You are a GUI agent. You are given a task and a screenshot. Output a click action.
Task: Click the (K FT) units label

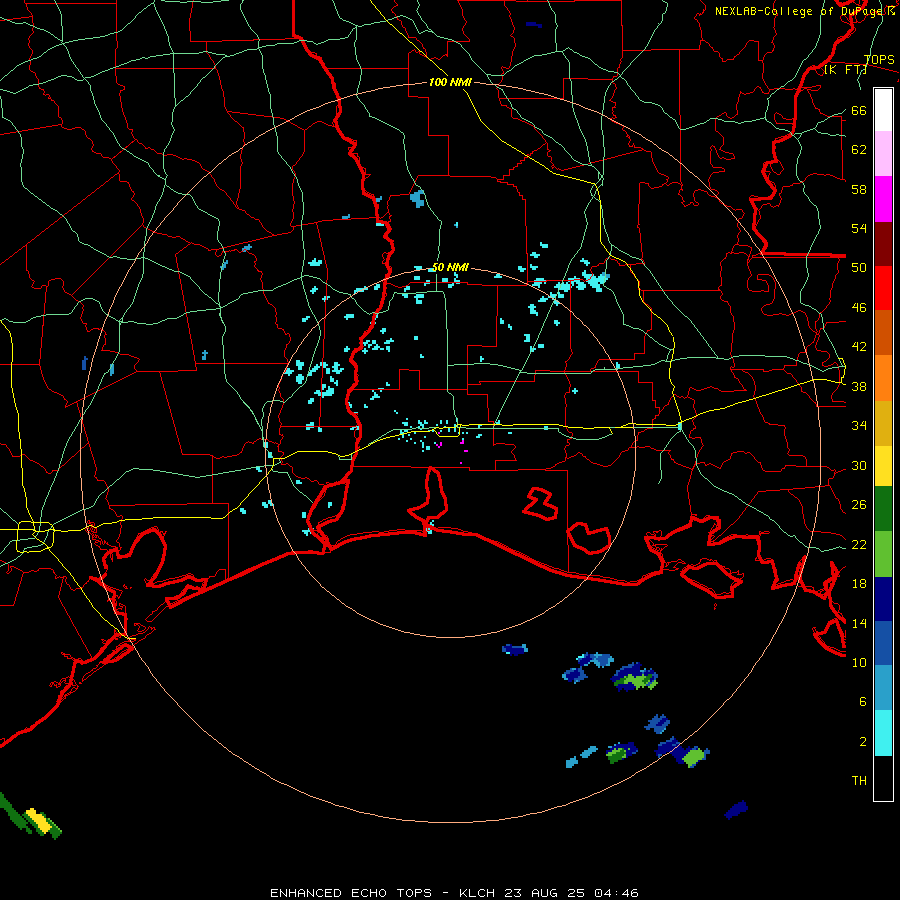click(x=845, y=70)
